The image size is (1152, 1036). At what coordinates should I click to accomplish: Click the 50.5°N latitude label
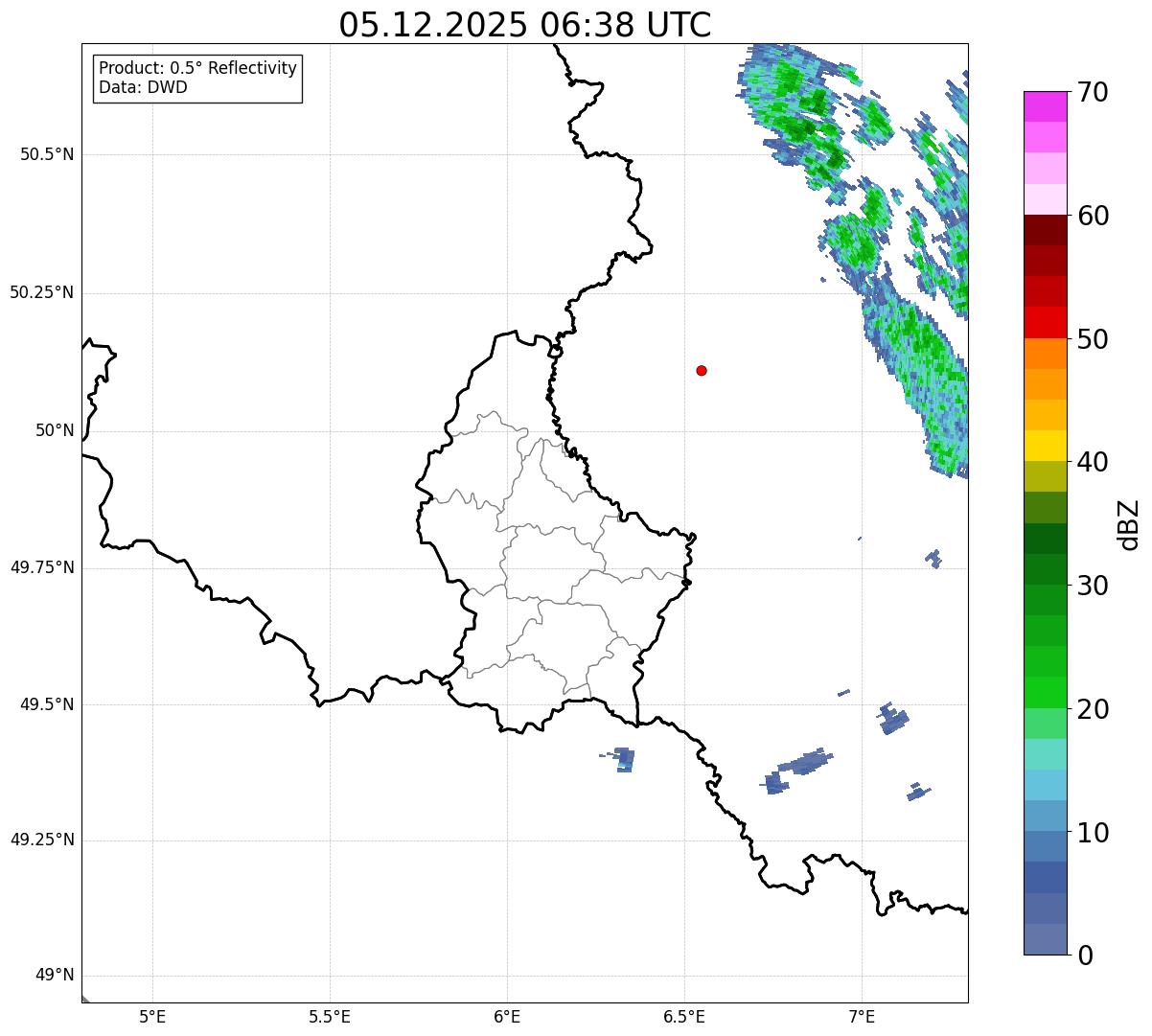point(47,154)
